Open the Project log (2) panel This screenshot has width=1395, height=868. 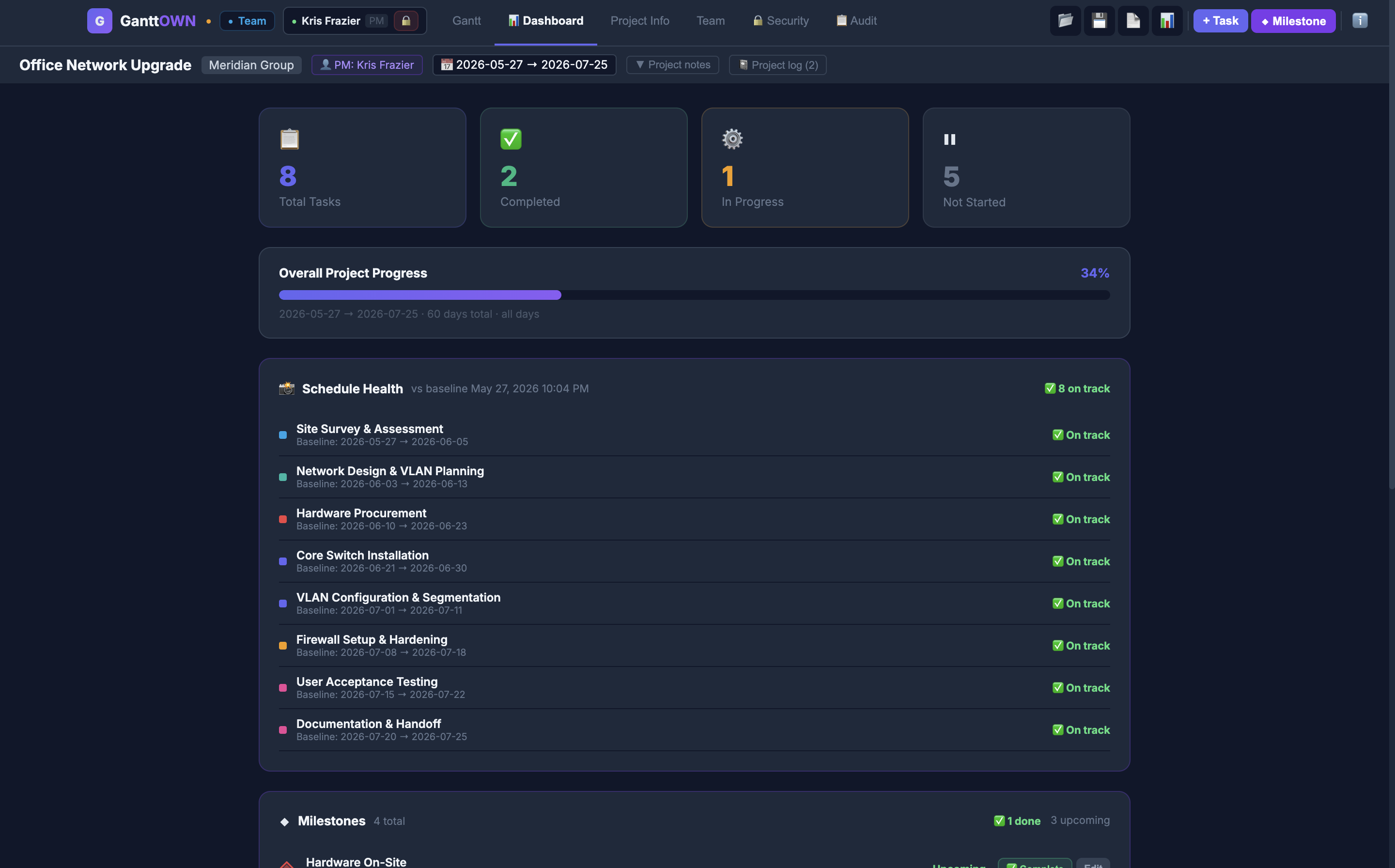pos(777,65)
